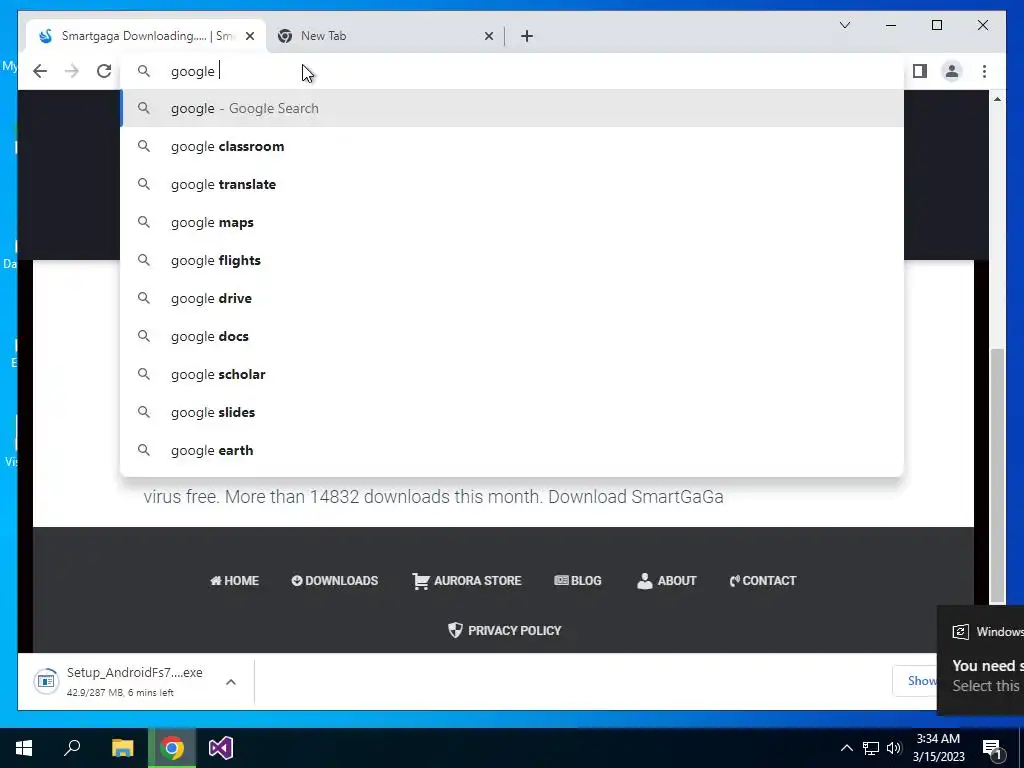This screenshot has width=1024, height=768.
Task: Click the network tray icon
Action: tap(871, 748)
